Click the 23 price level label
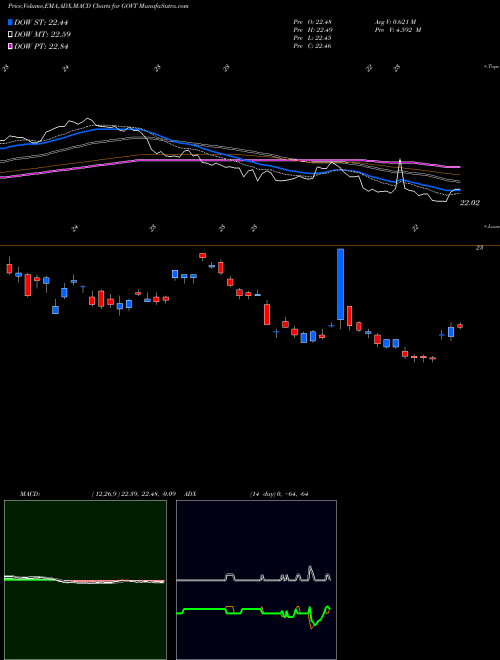This screenshot has width=500, height=660. point(479,248)
